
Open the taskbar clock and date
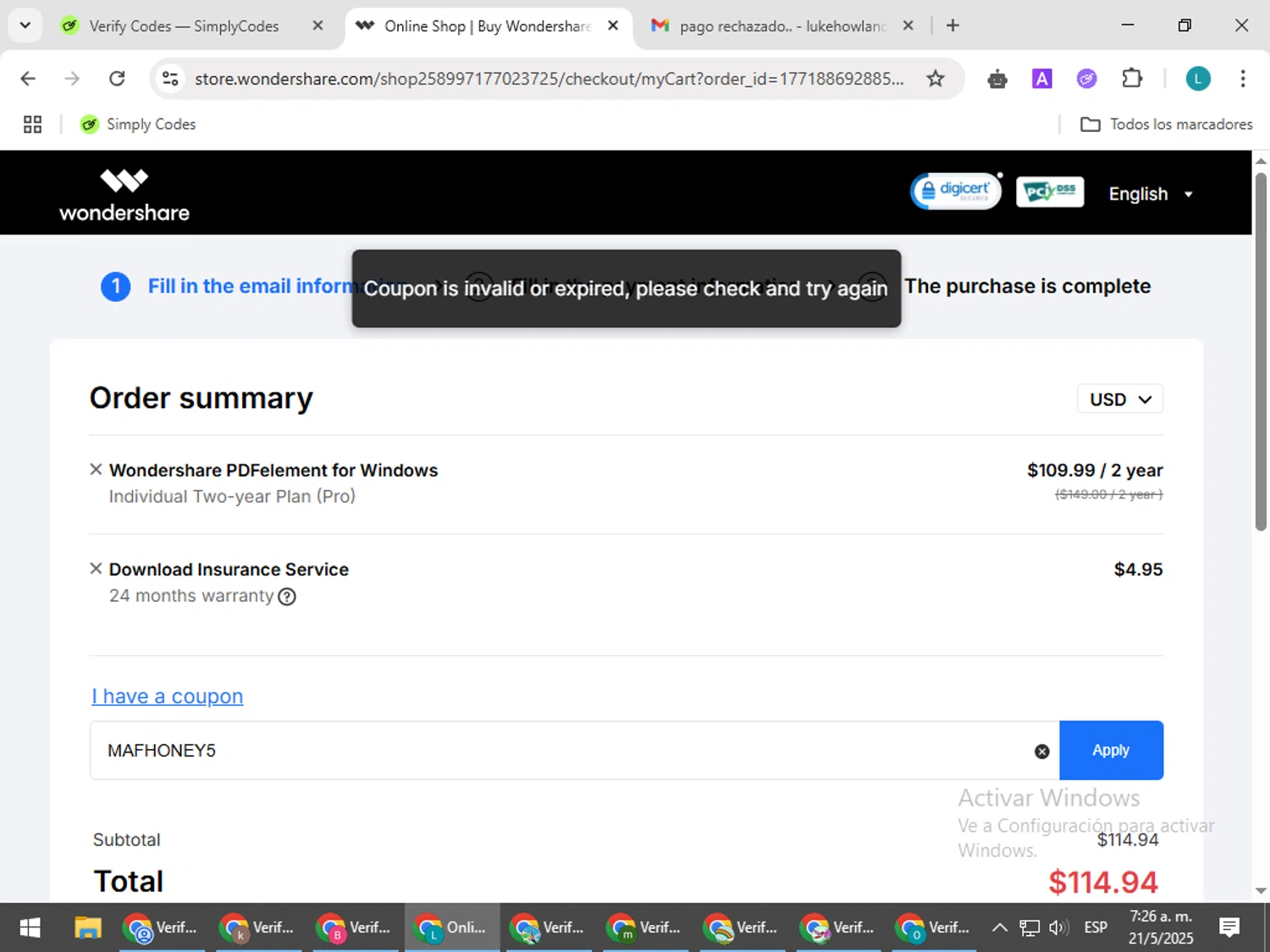pyautogui.click(x=1161, y=927)
